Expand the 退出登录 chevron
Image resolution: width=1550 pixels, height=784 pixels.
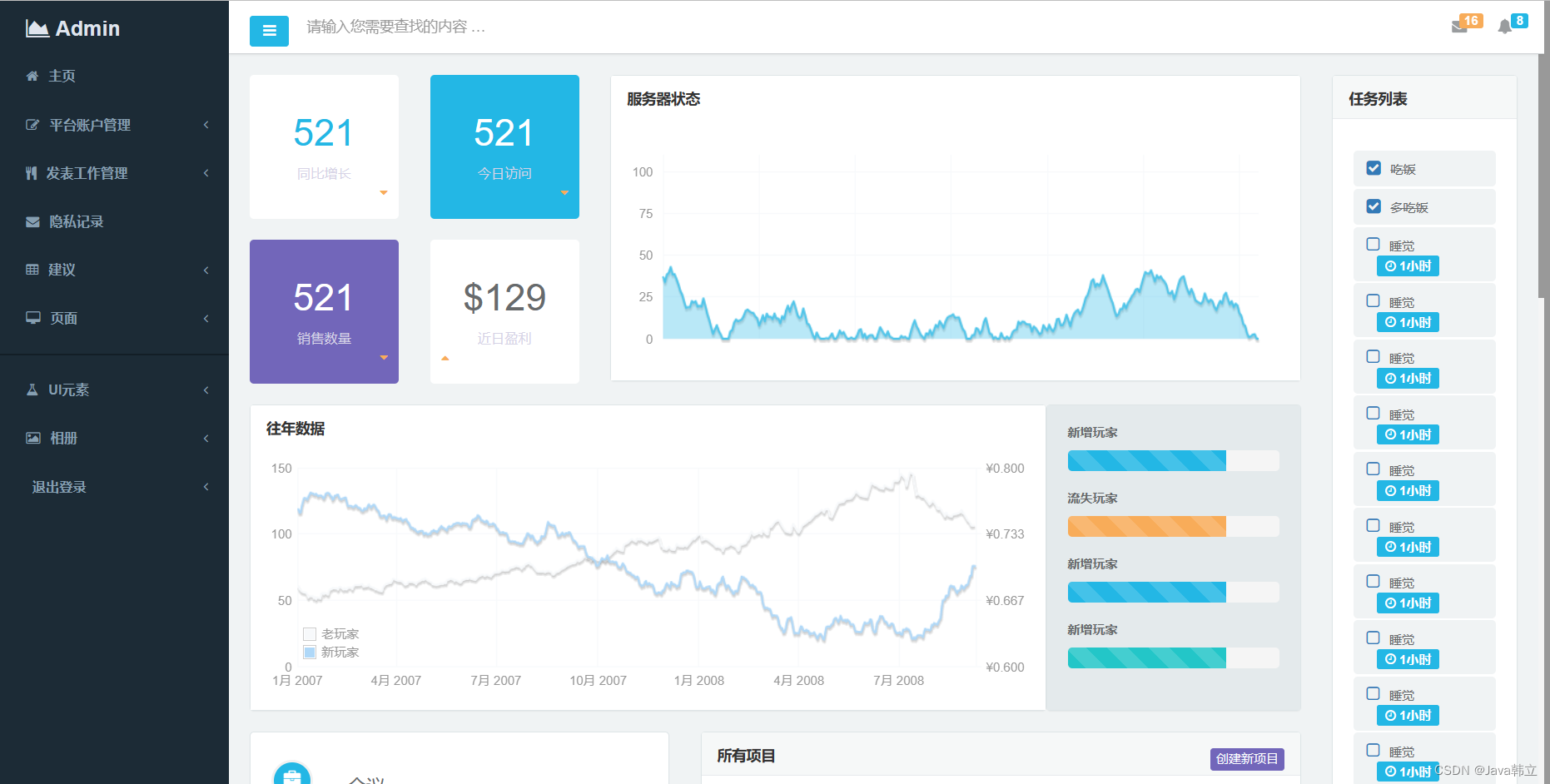206,487
